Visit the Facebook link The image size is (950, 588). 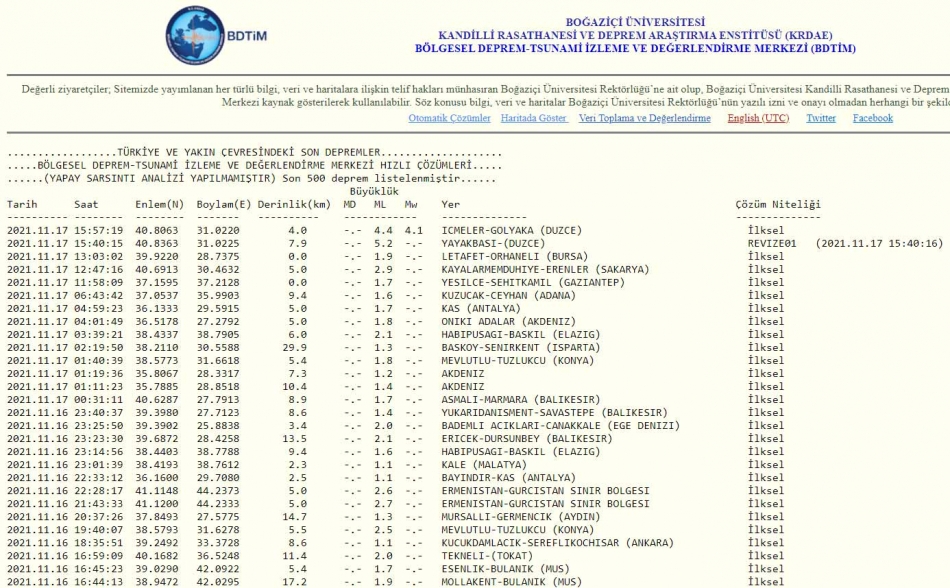[x=873, y=118]
